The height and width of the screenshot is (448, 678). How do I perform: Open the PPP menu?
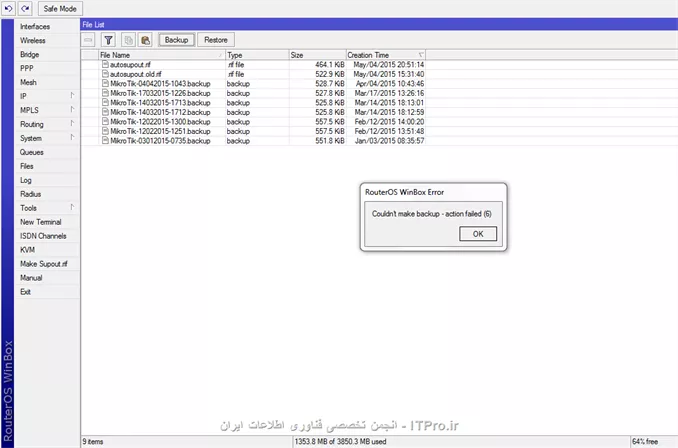pos(27,68)
